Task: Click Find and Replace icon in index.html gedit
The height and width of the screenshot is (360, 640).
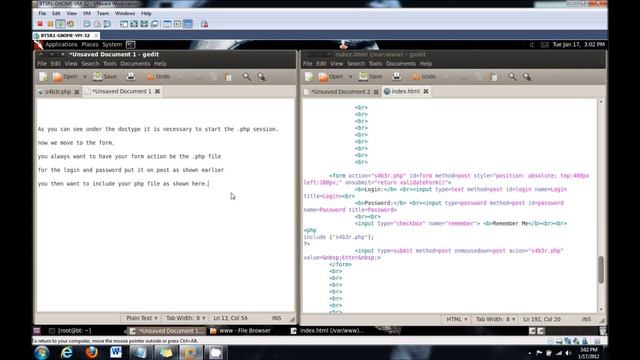Action: pyautogui.click(x=527, y=76)
